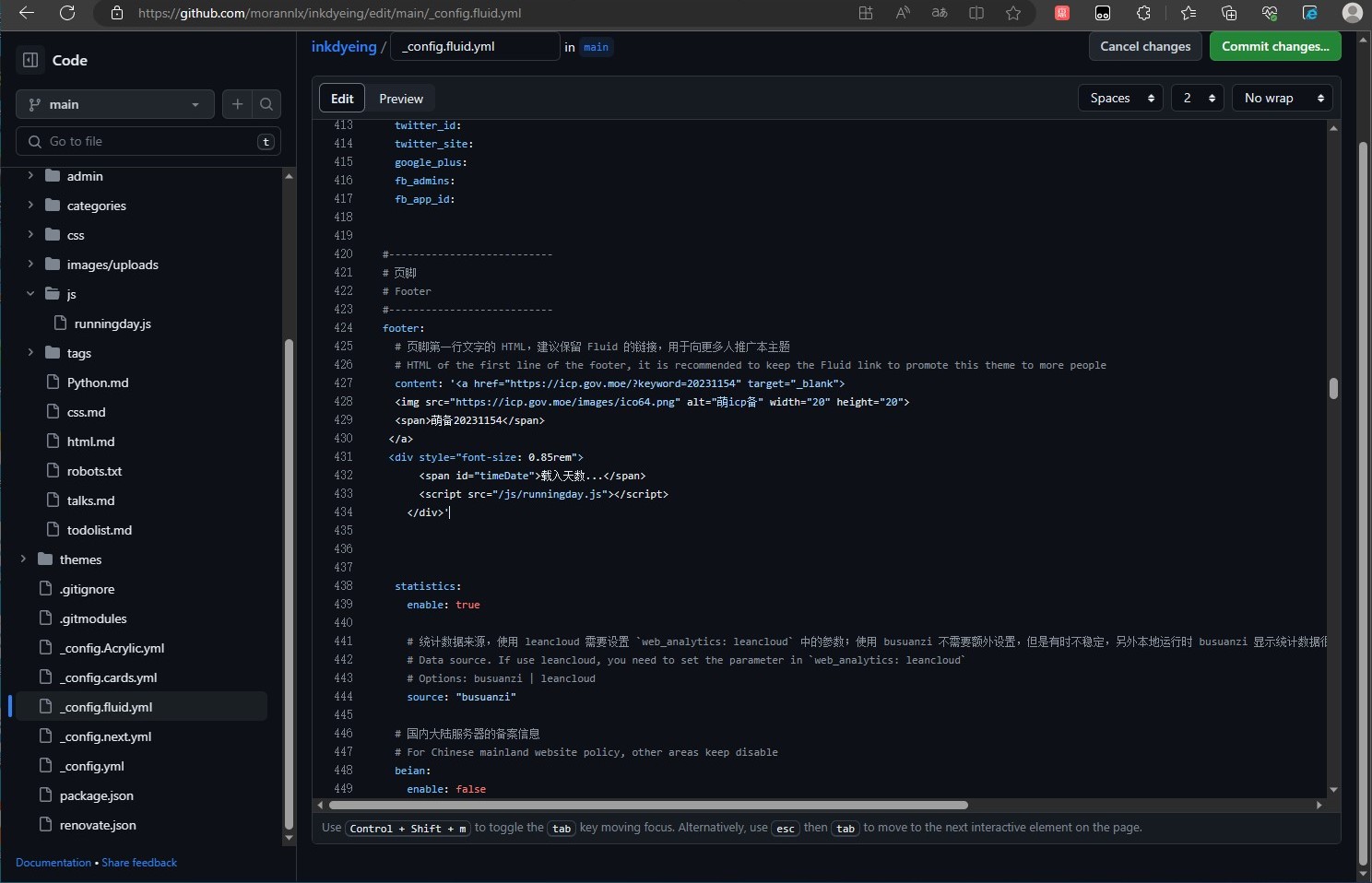
Task: Click the editor horizontal scrollbar
Action: pyautogui.click(x=648, y=805)
